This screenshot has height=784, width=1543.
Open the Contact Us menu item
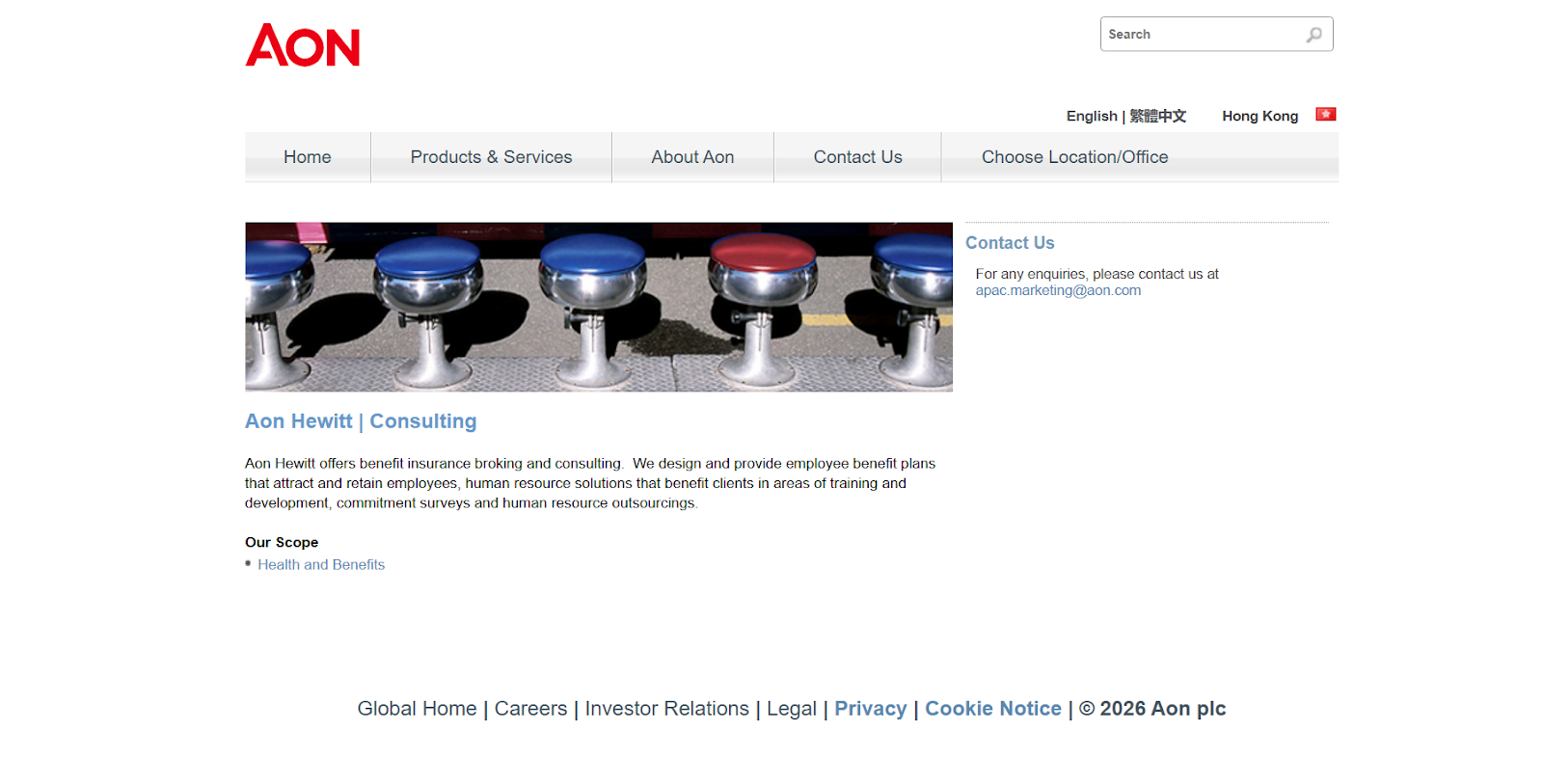pos(858,157)
